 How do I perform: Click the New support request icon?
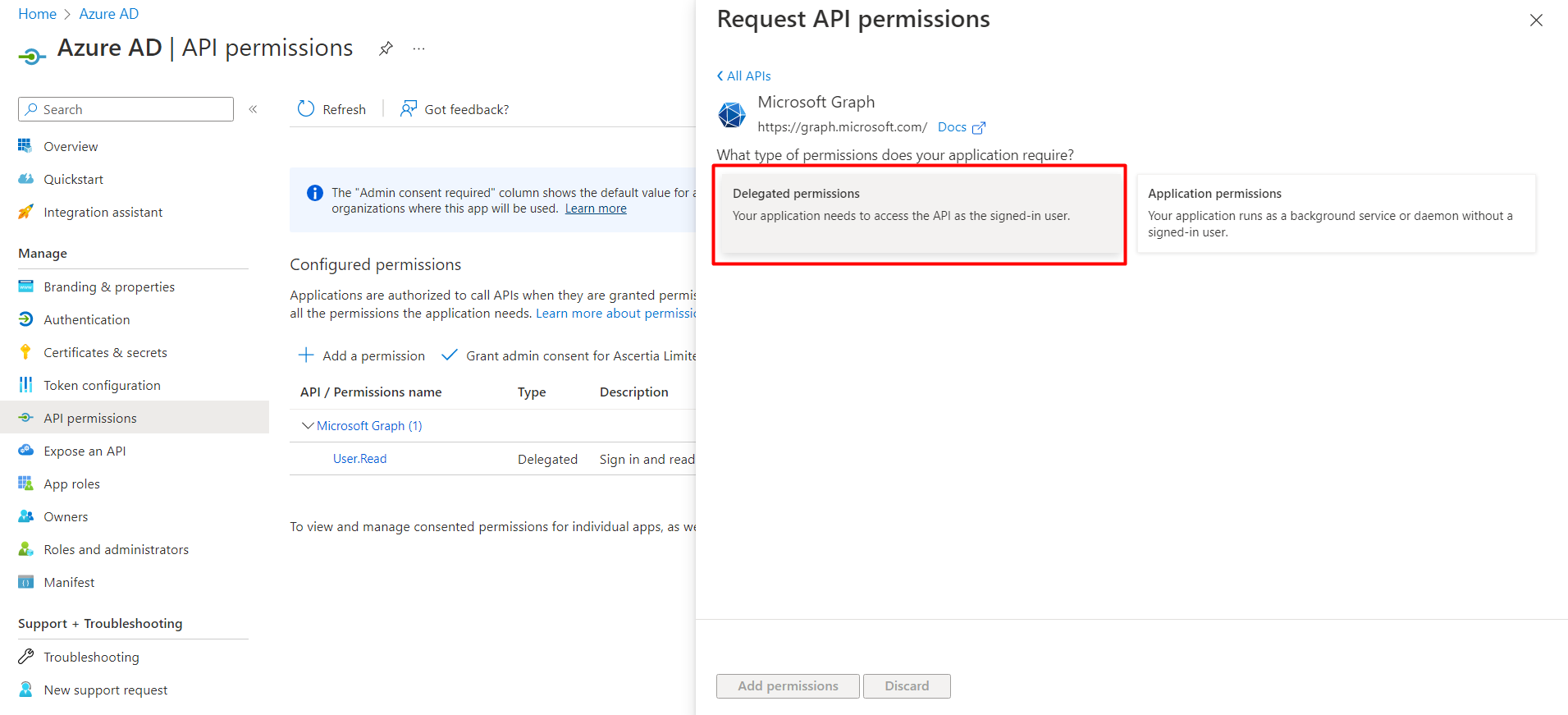[x=25, y=690]
